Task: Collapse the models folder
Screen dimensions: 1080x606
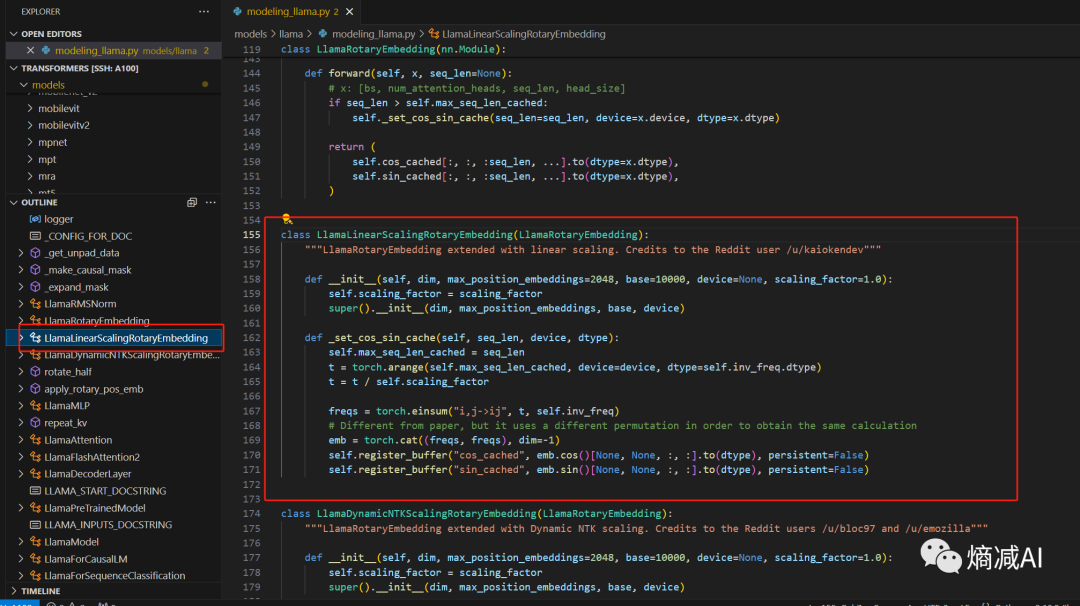Action: click(24, 85)
